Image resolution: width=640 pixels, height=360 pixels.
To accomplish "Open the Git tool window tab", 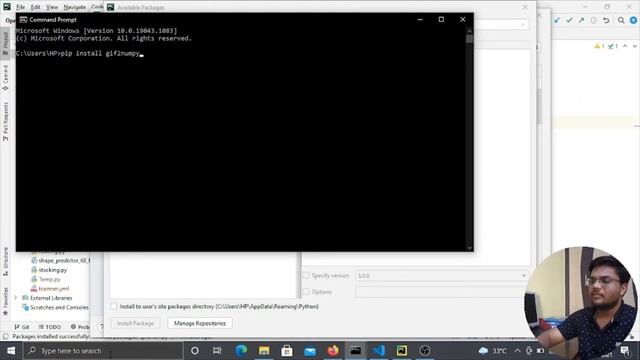I will (22, 327).
